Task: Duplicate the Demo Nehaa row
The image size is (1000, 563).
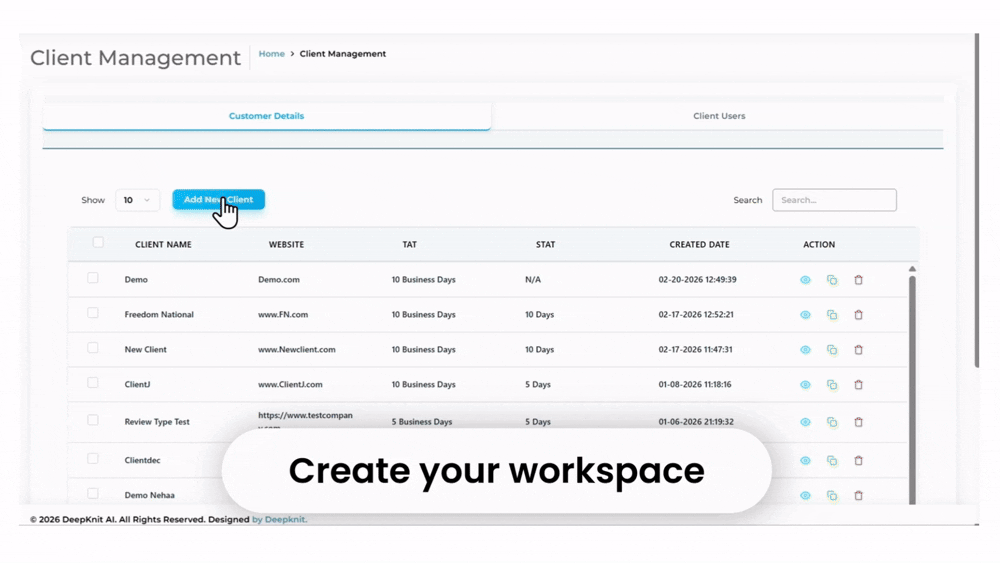Action: [832, 495]
